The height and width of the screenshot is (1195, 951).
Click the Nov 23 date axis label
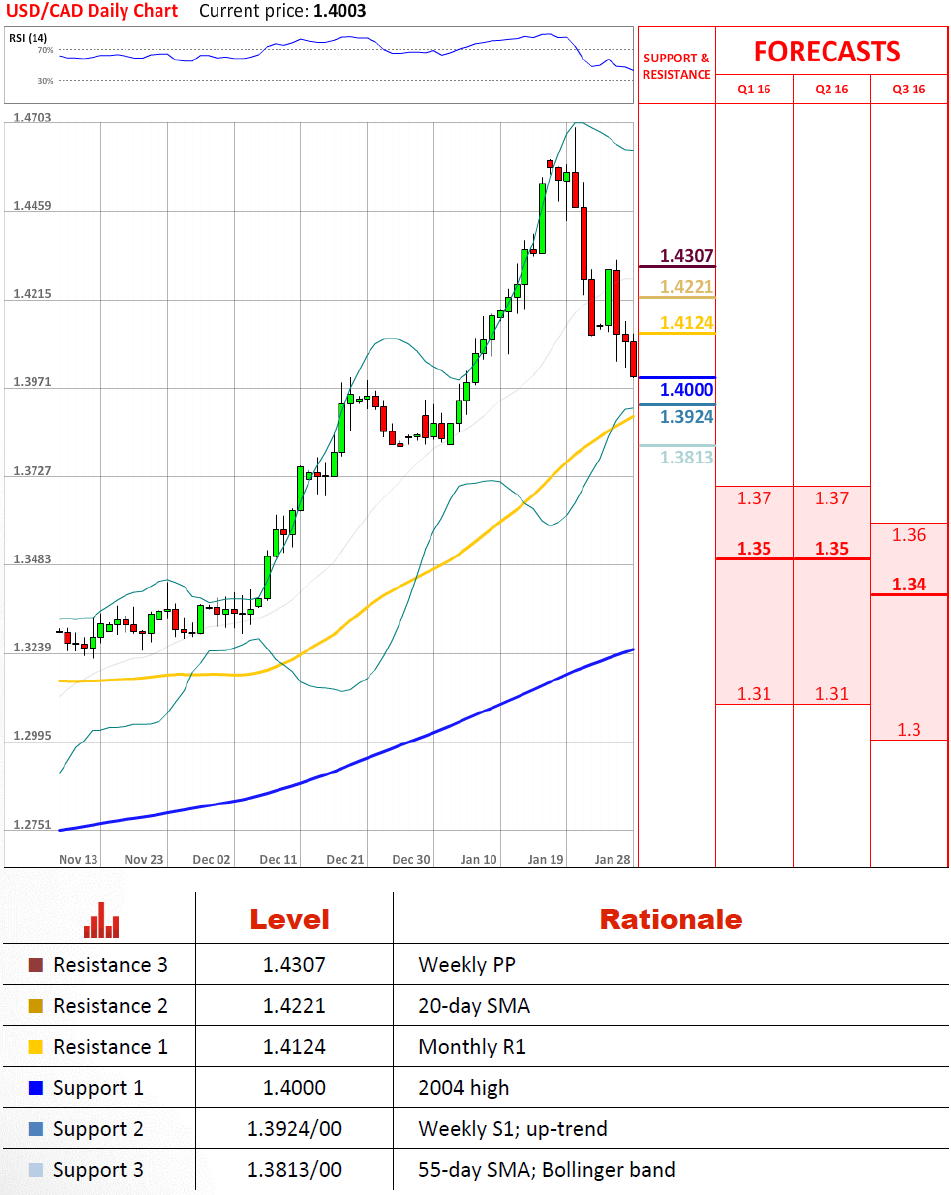144,860
